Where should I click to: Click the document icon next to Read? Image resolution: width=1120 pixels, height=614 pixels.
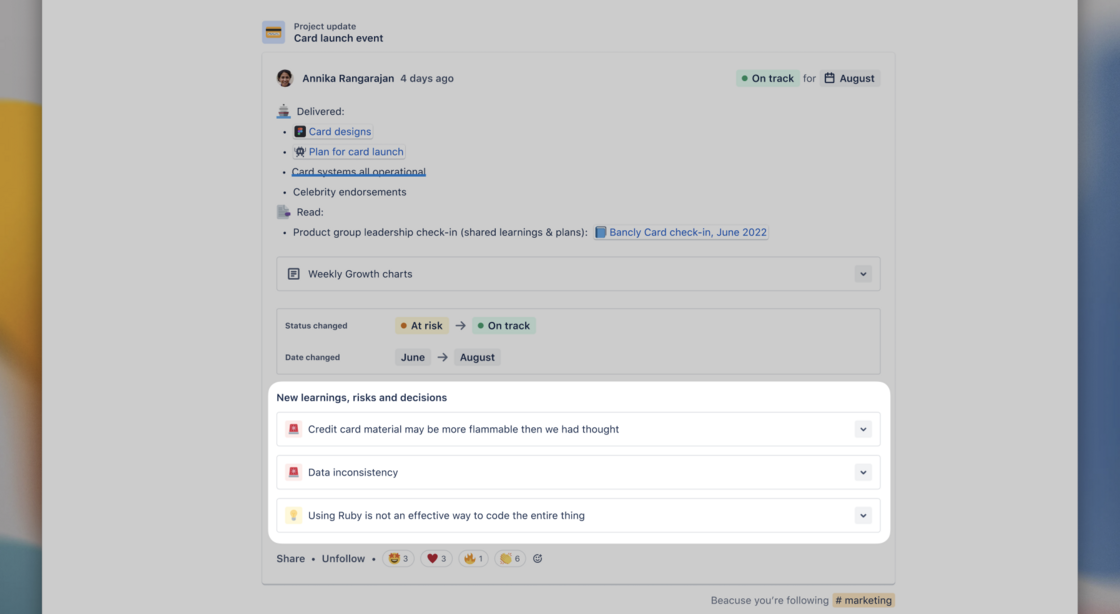(283, 211)
